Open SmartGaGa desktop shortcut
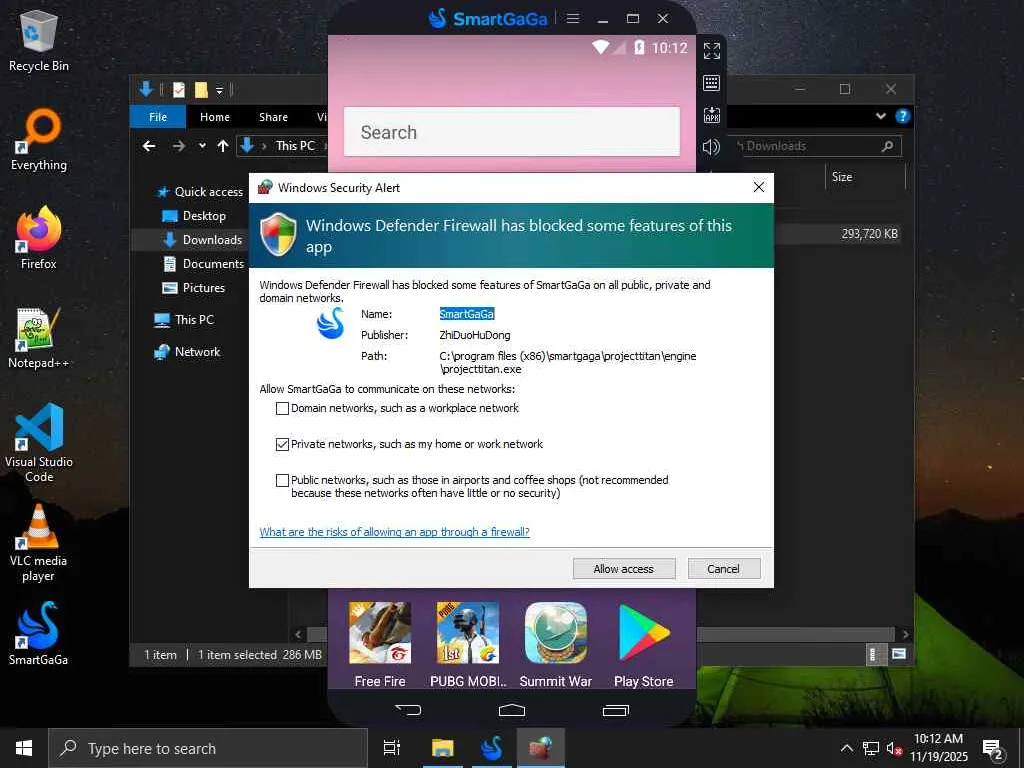The image size is (1024, 768). [x=39, y=633]
